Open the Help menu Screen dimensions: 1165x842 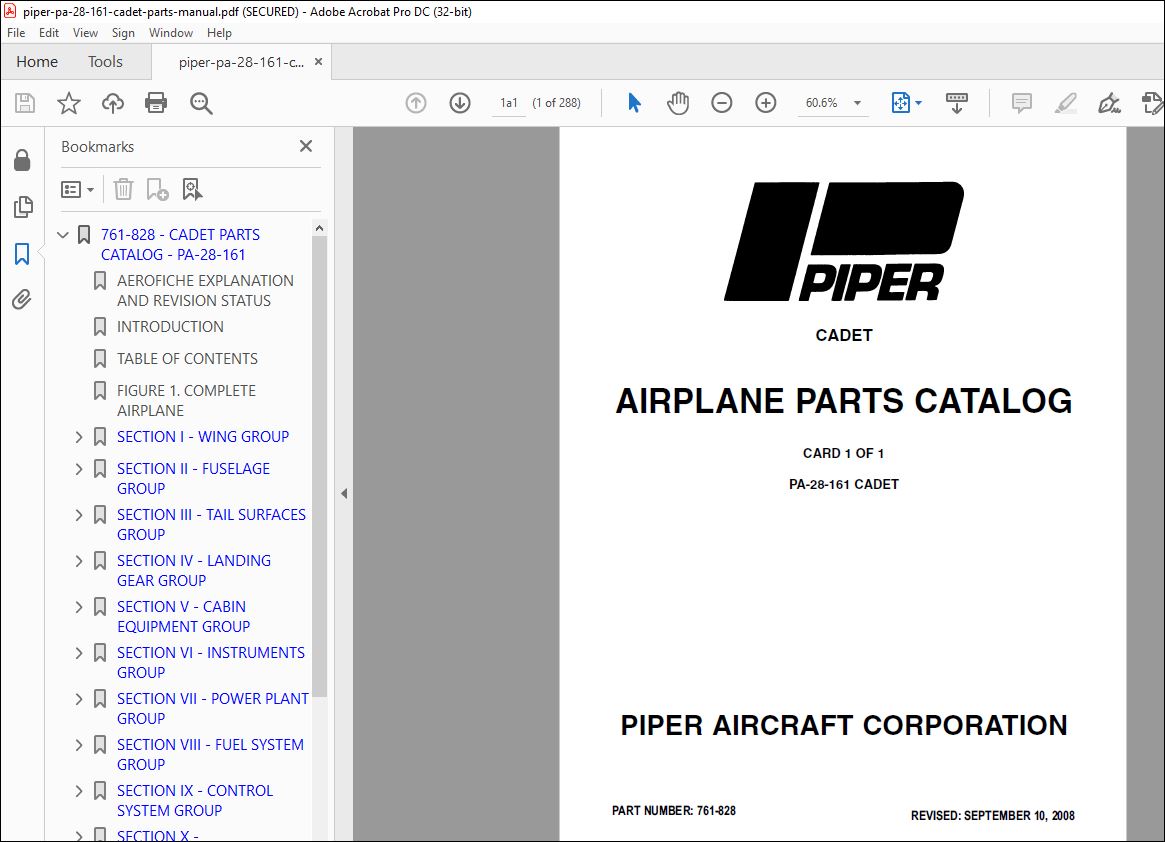pos(219,33)
